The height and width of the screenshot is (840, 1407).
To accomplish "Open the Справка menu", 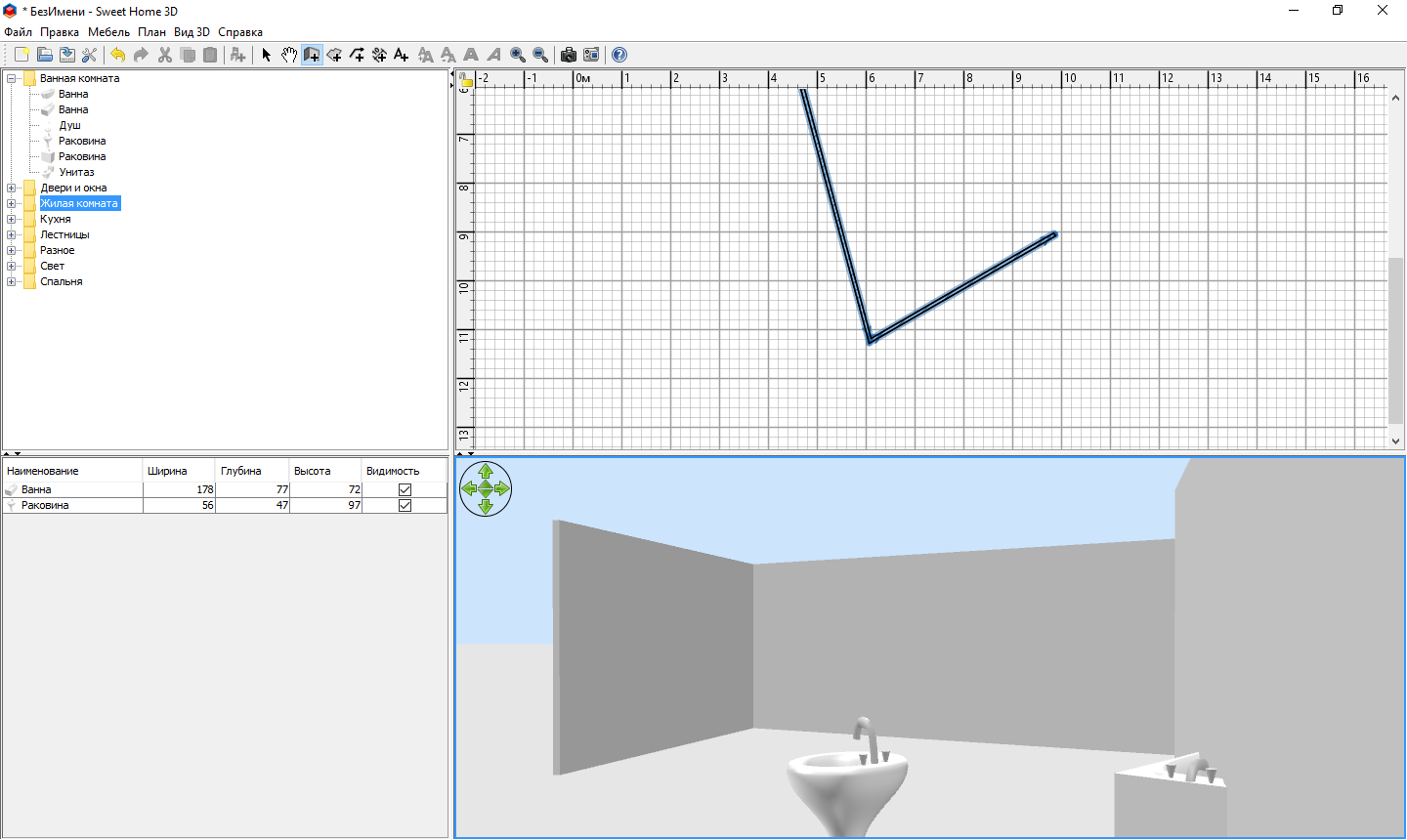I will pos(240,32).
